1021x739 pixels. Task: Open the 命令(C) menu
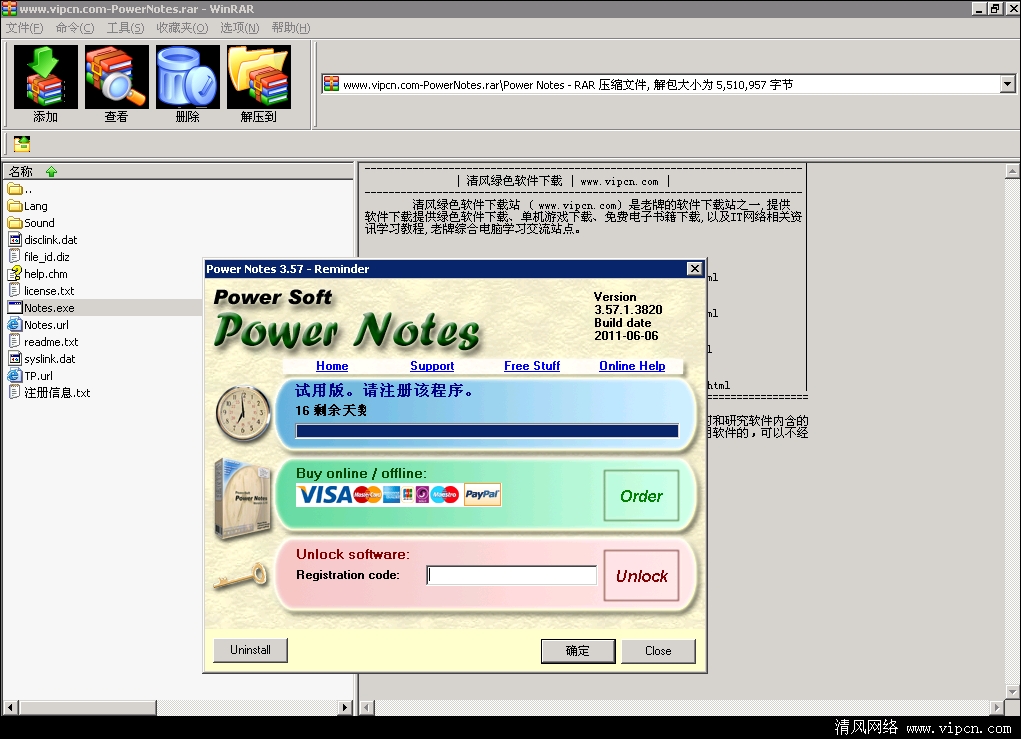pos(75,27)
